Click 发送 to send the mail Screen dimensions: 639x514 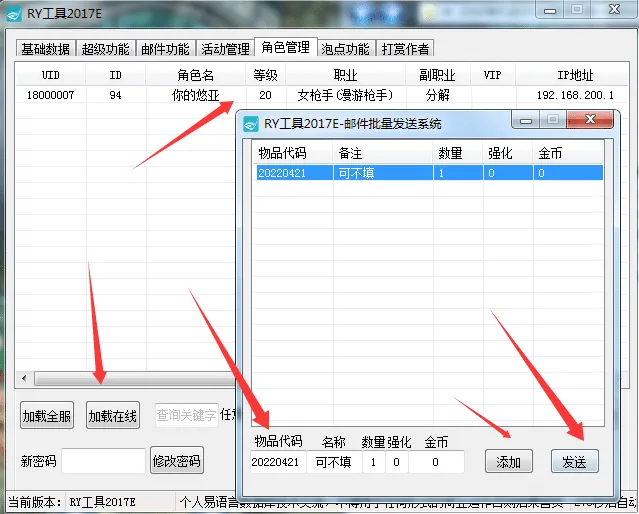pyautogui.click(x=575, y=461)
